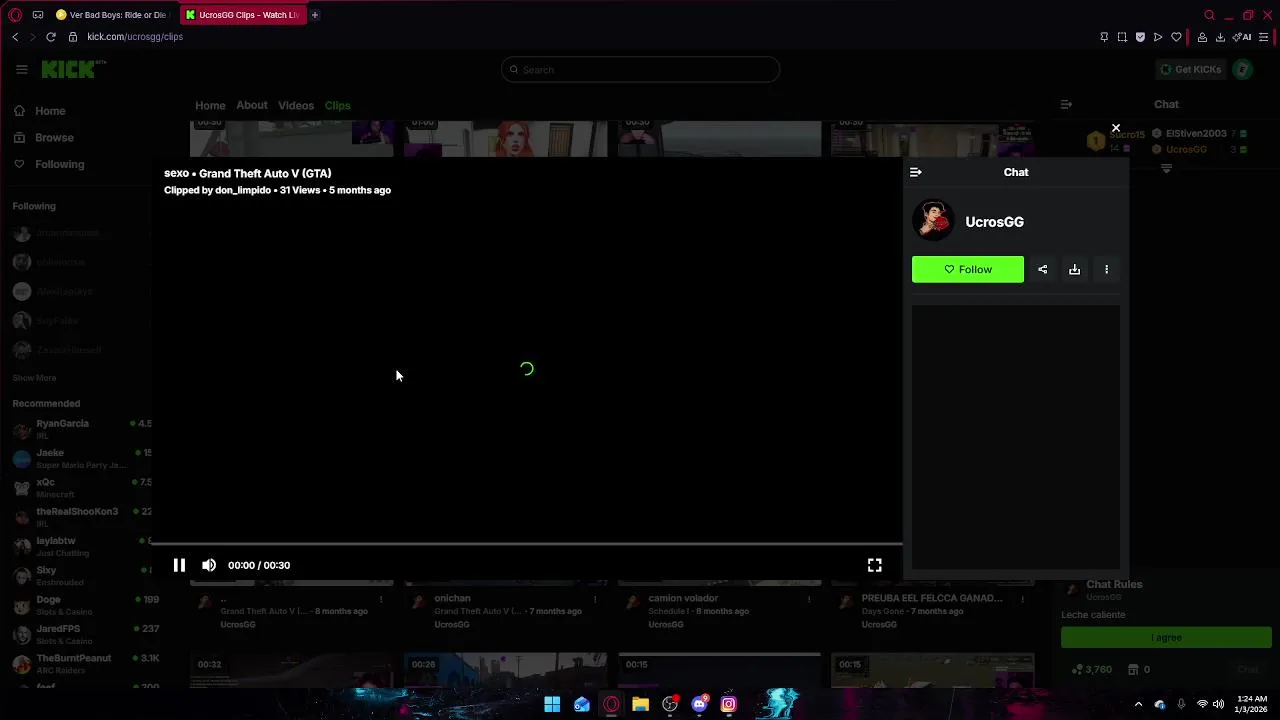Pause the clip with the pause button
This screenshot has width=1280, height=720.
click(x=179, y=565)
